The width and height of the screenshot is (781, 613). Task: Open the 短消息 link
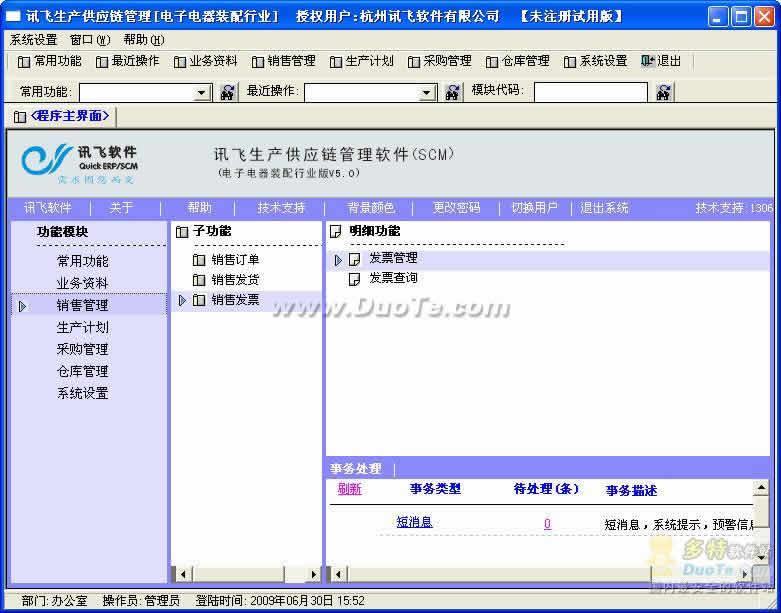[414, 522]
